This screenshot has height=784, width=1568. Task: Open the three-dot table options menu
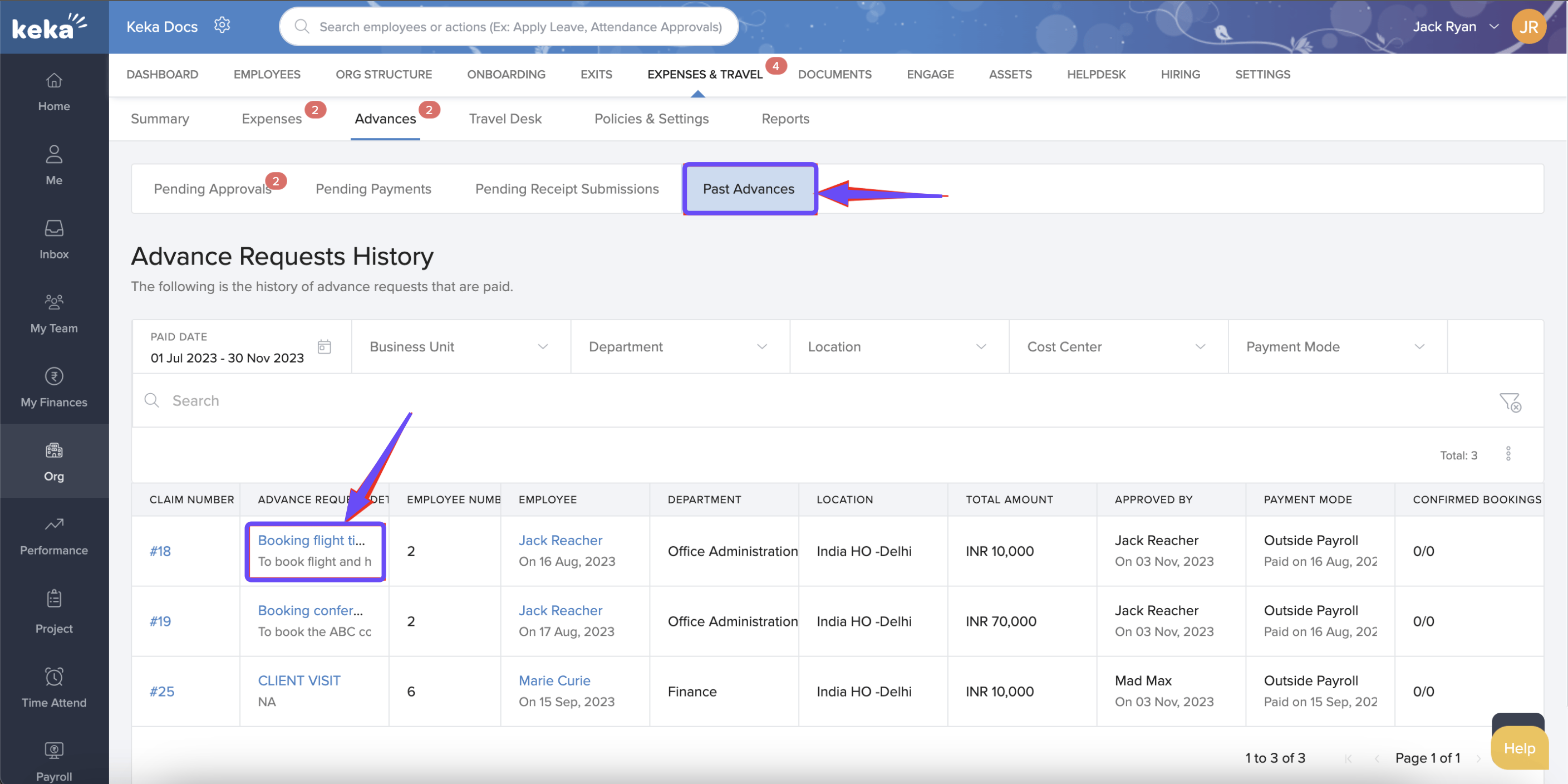1508,454
